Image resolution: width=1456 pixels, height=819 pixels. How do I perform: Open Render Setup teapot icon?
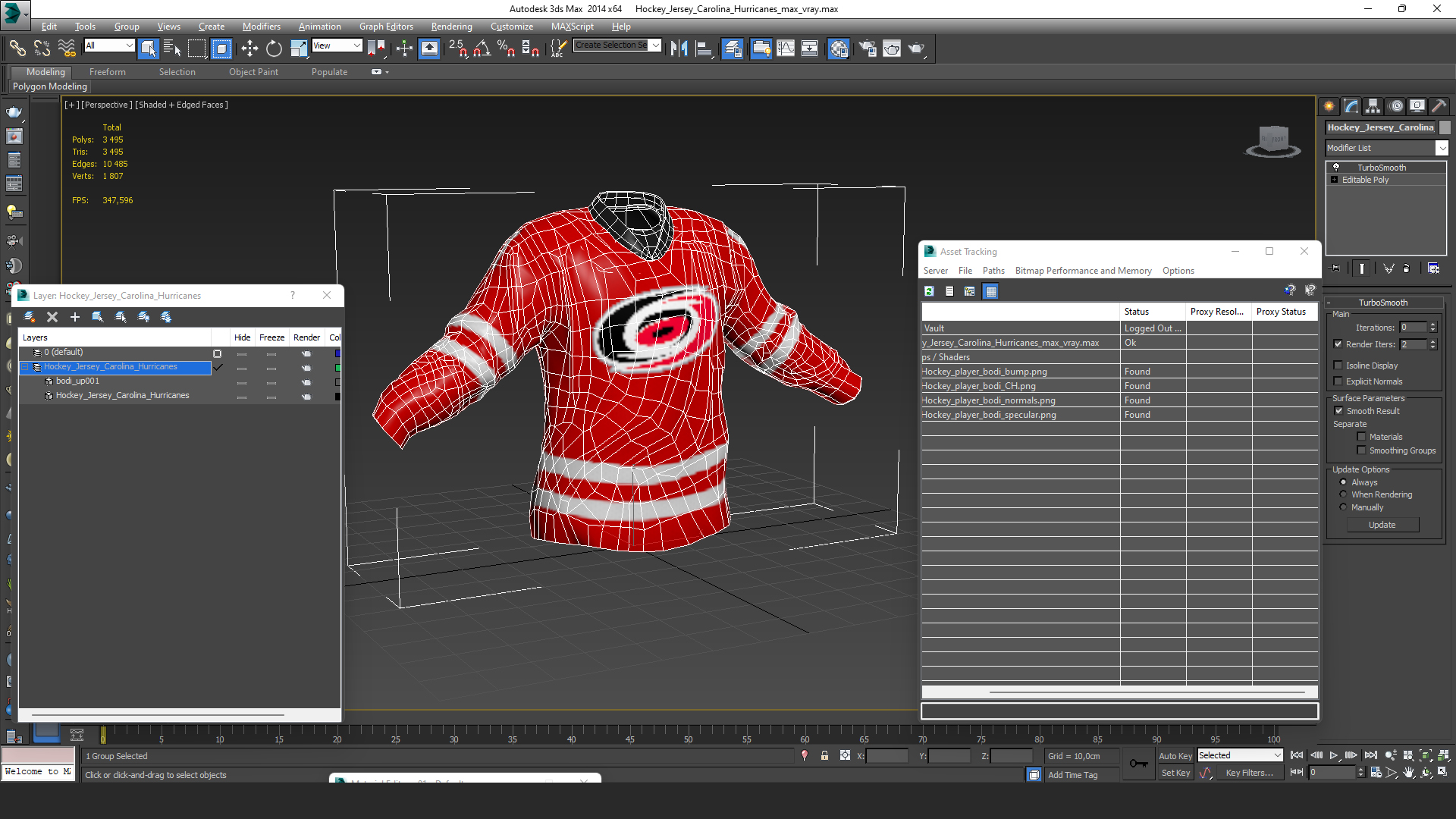pyautogui.click(x=867, y=49)
